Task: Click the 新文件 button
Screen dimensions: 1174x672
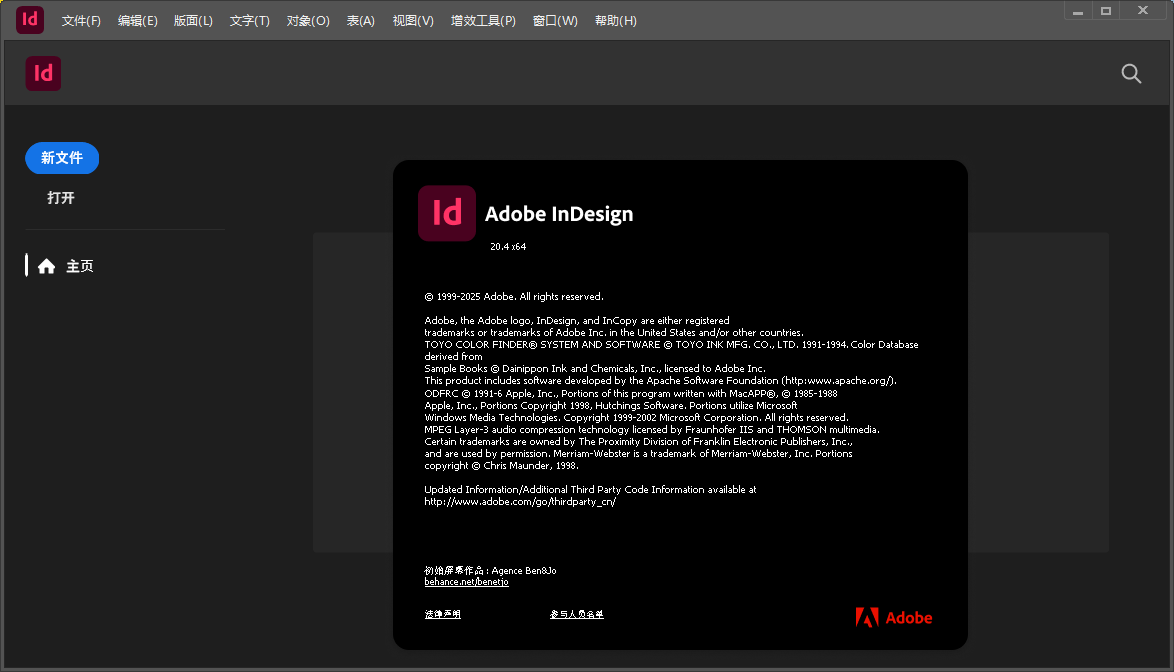Action: pyautogui.click(x=62, y=158)
